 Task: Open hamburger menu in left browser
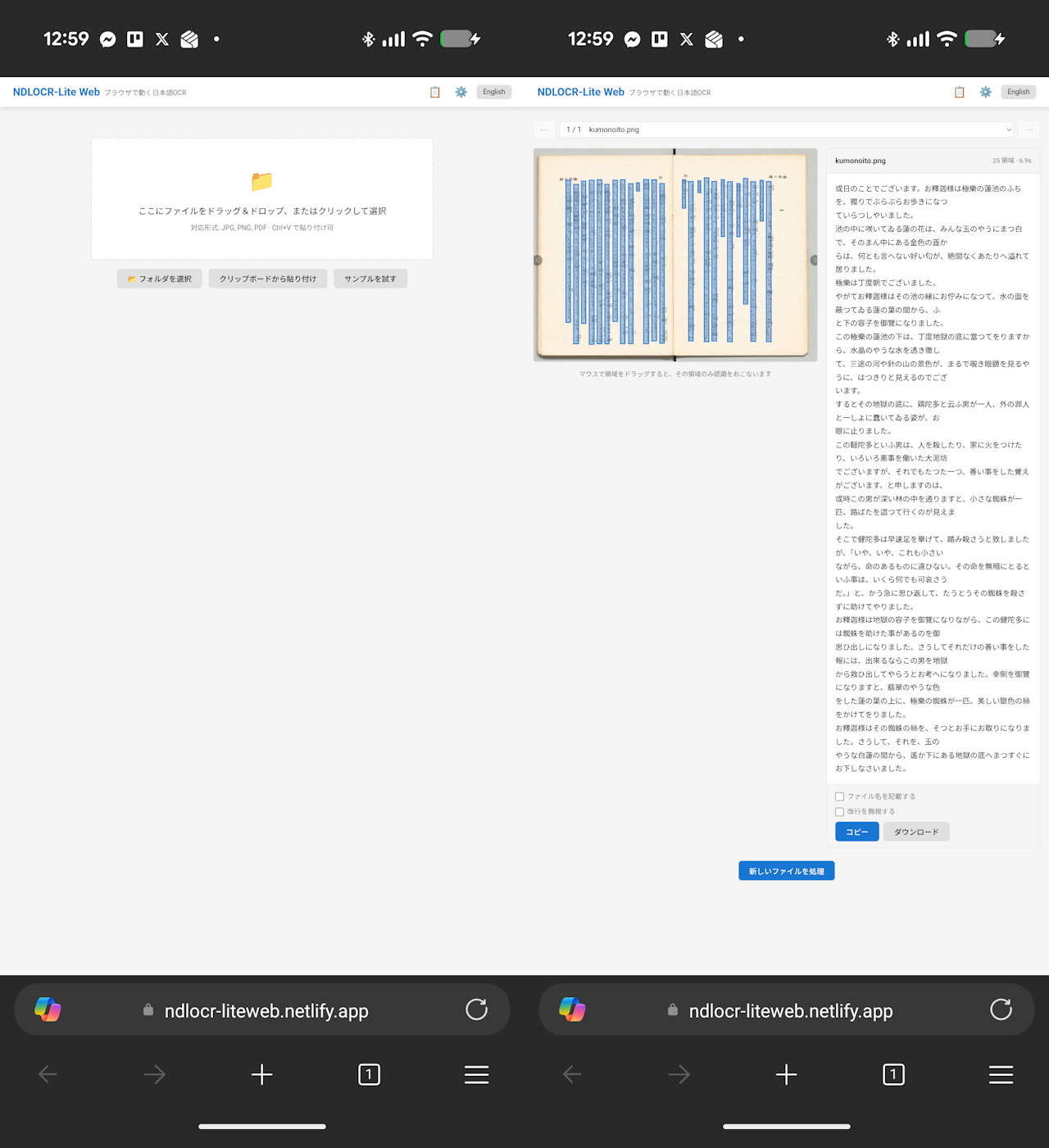[477, 1074]
